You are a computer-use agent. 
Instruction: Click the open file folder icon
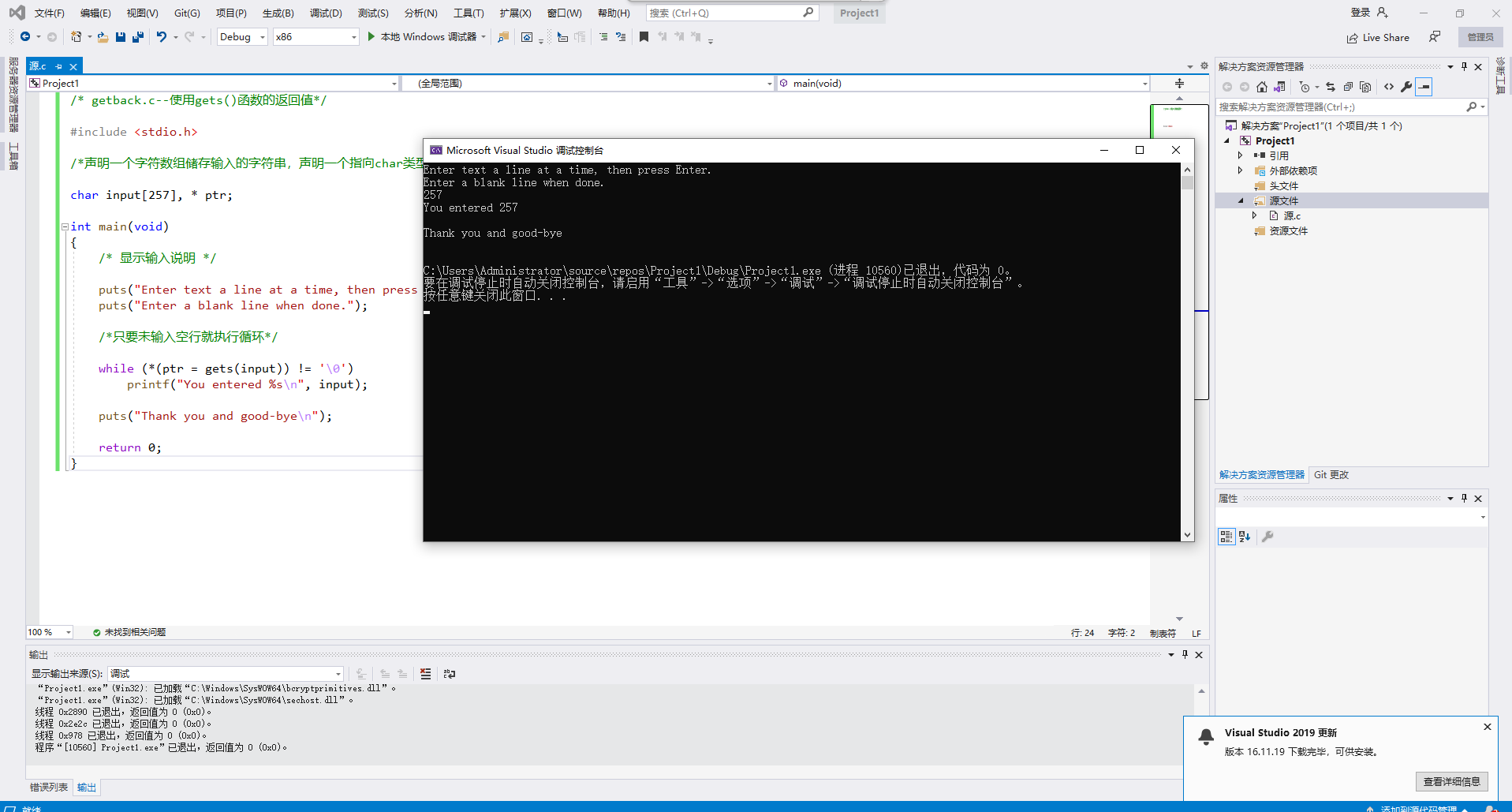click(103, 37)
